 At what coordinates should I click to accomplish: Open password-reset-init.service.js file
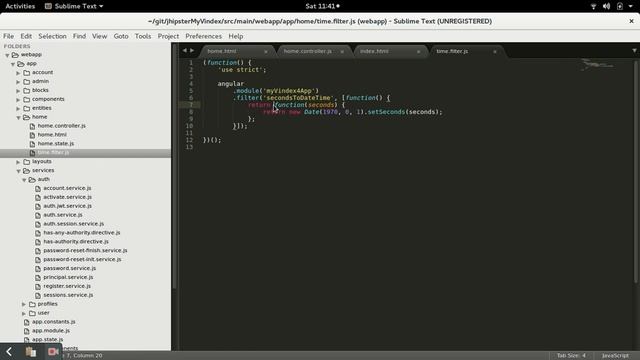(x=82, y=260)
